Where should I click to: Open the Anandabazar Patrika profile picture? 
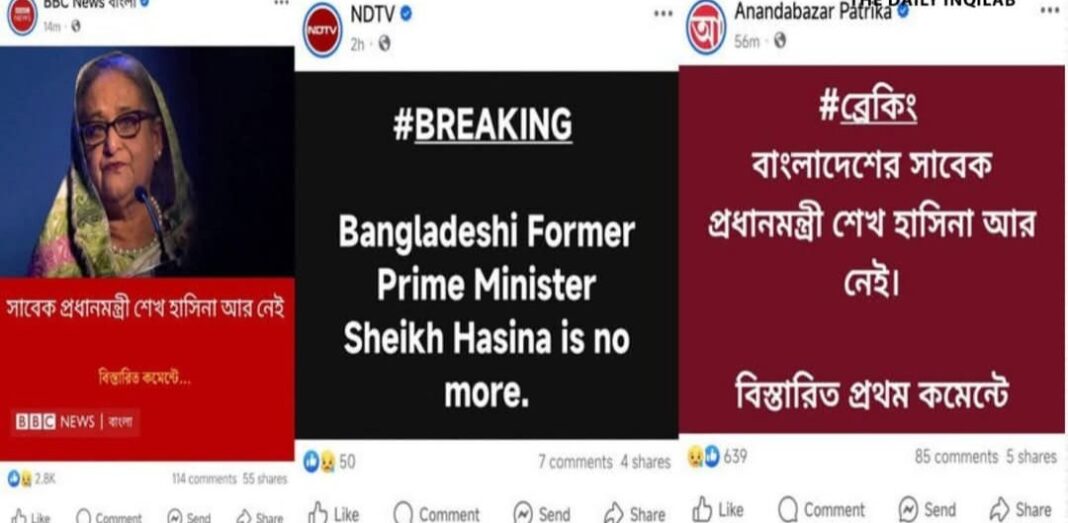click(x=706, y=27)
